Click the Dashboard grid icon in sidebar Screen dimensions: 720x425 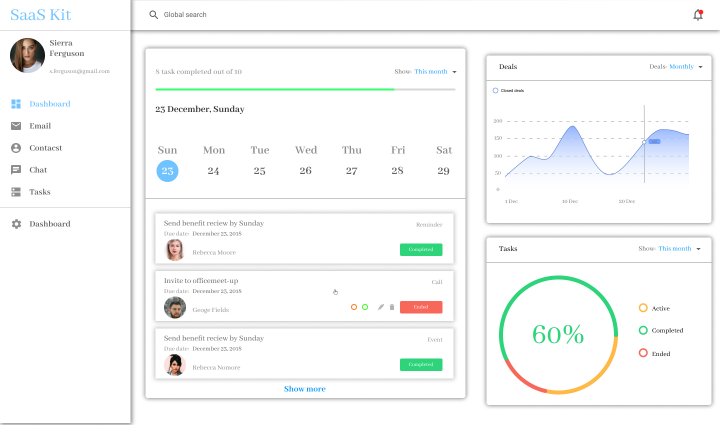click(x=16, y=104)
